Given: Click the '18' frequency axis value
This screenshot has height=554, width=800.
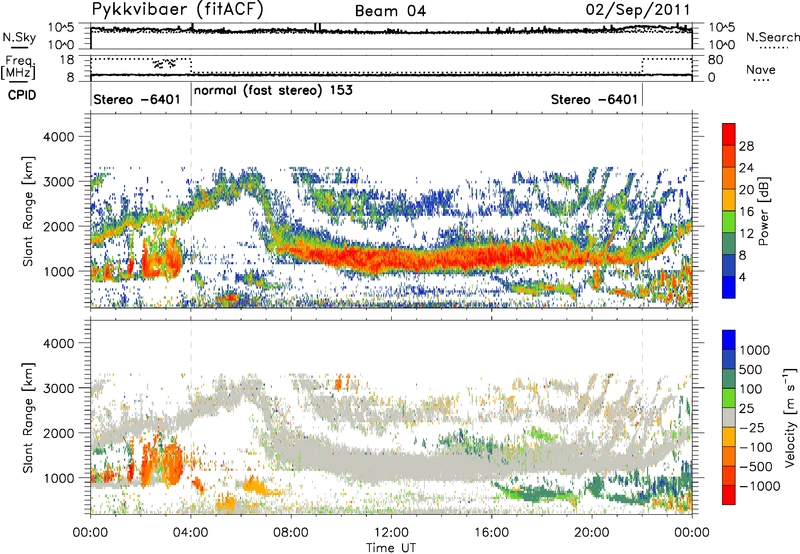Looking at the screenshot, I should point(67,60).
